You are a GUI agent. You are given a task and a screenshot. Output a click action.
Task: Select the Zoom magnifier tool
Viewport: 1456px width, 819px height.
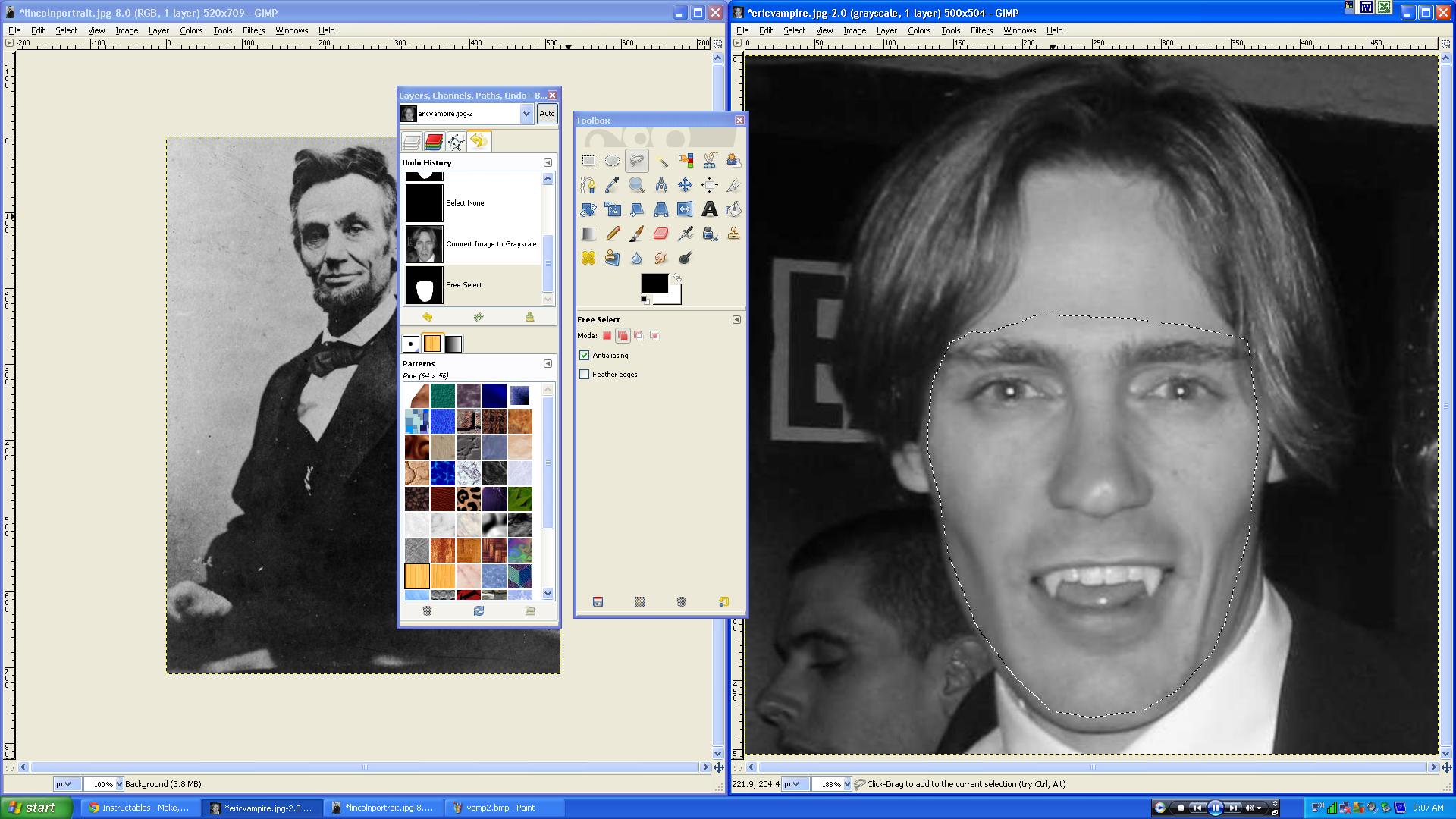tap(637, 185)
